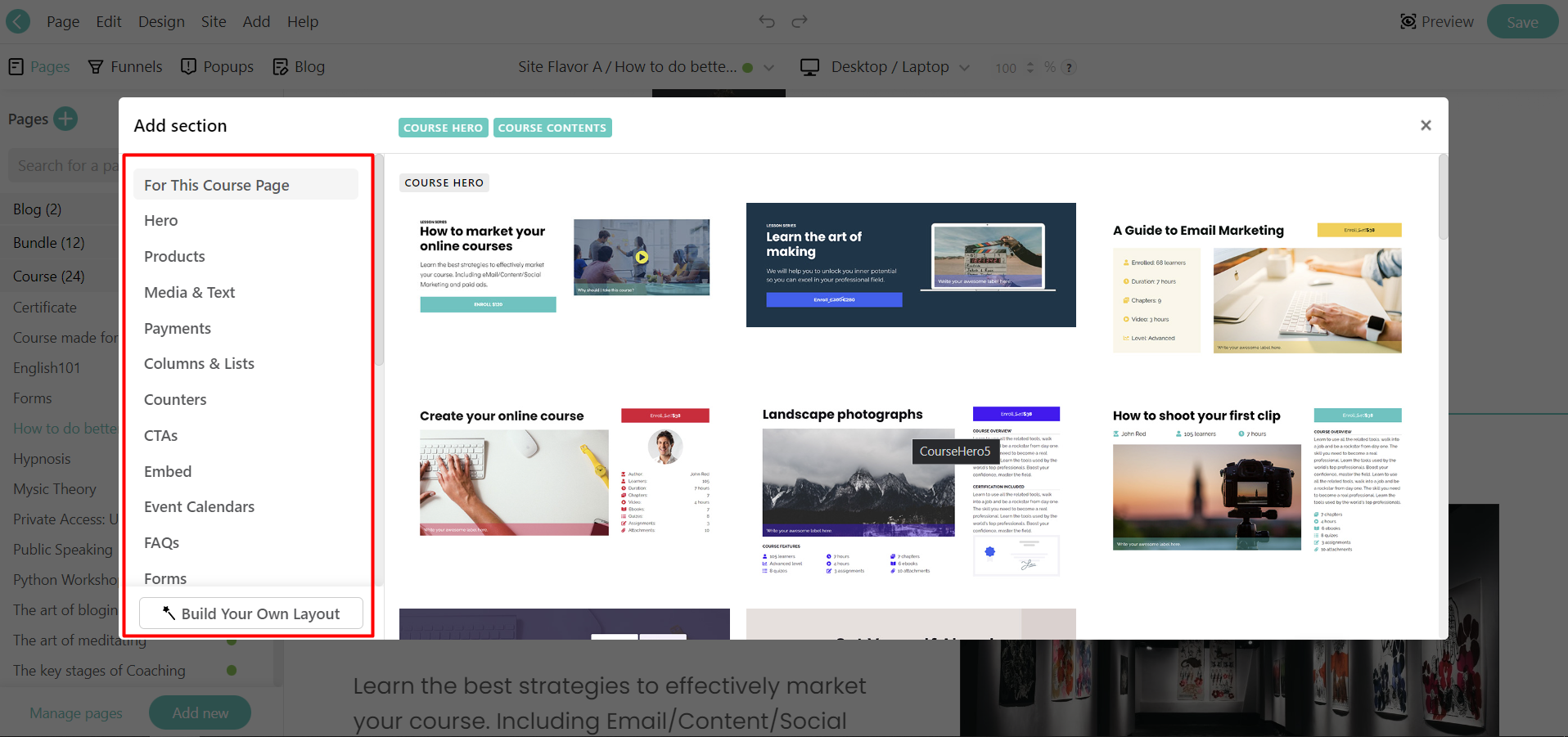The width and height of the screenshot is (1568, 737).
Task: Click the Add new button at bottom left
Action: 200,712
